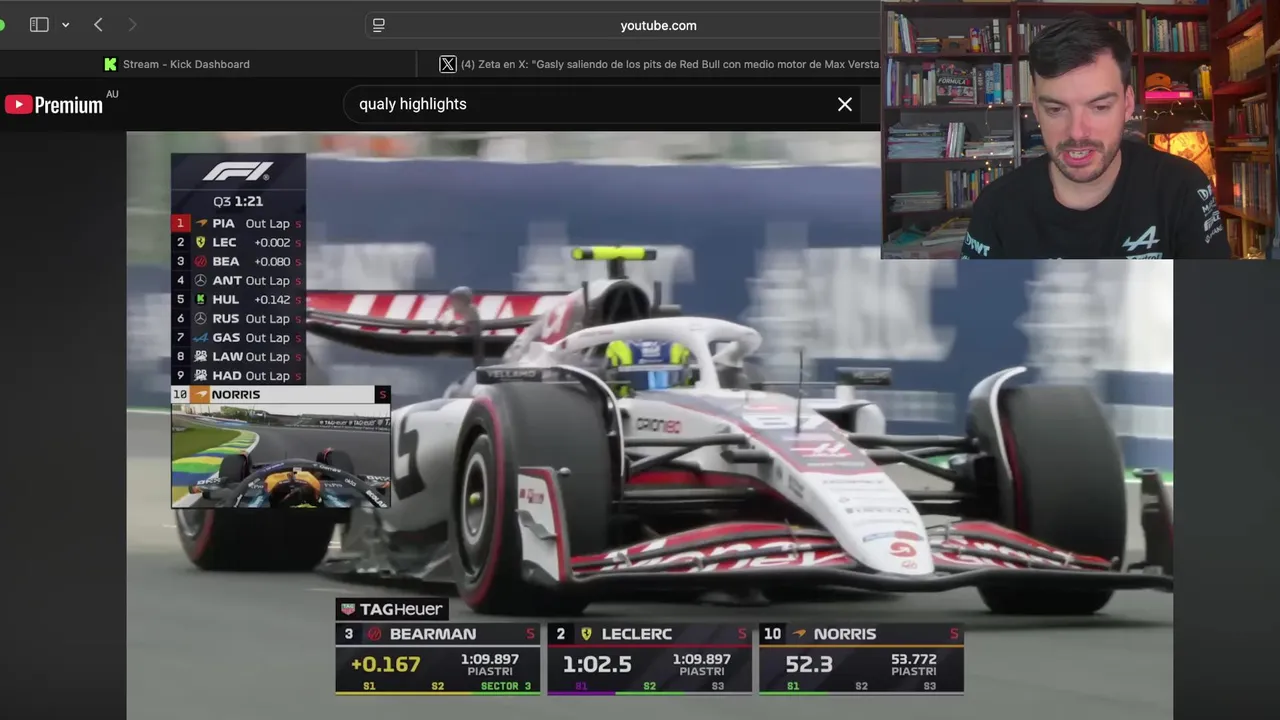Viewport: 1280px width, 720px height.
Task: Click the page settings icon in address bar
Action: coord(379,25)
